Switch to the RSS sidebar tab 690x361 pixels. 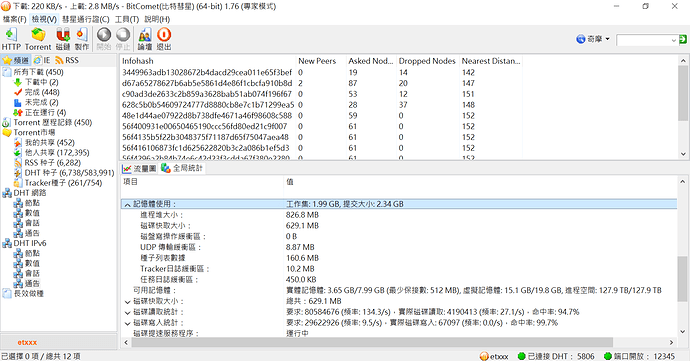tap(67, 60)
